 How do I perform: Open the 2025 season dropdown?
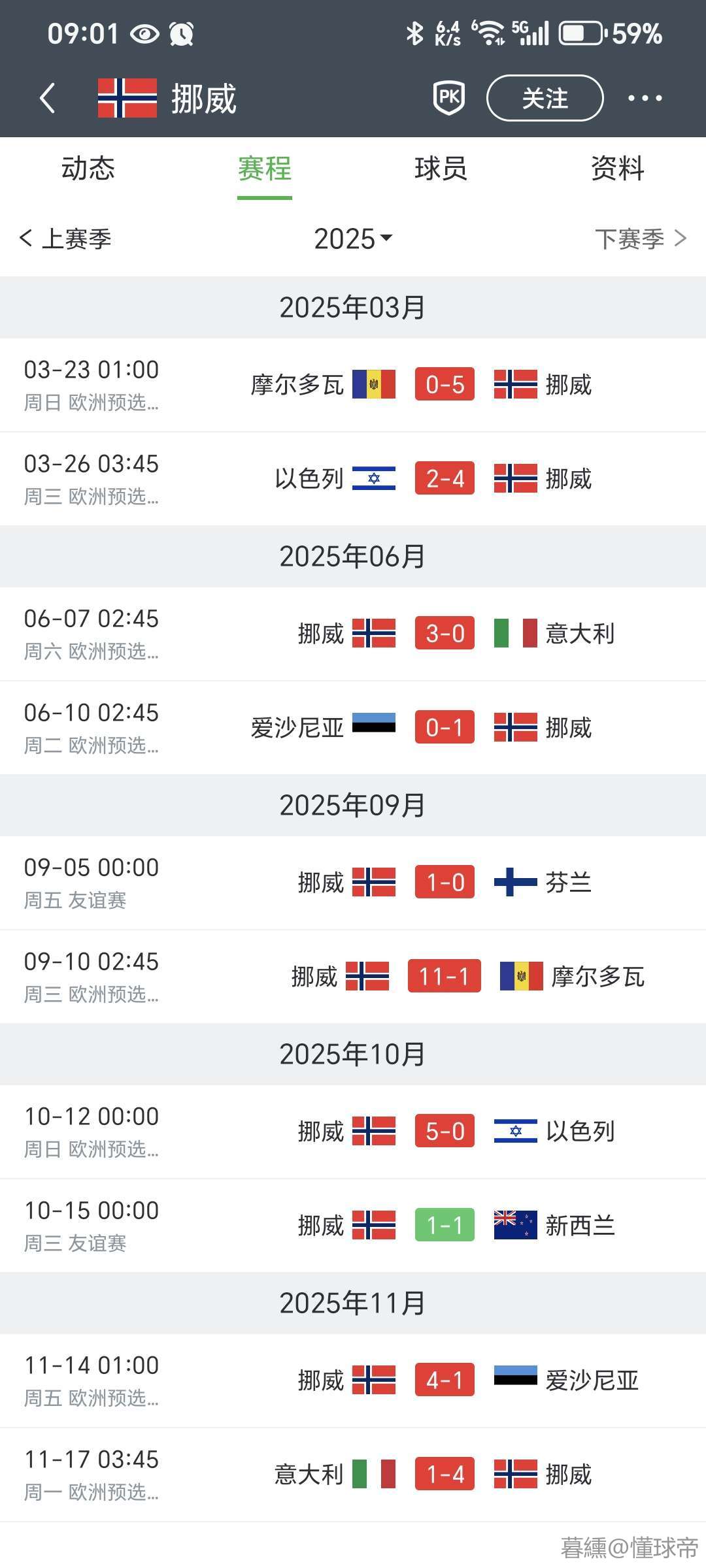pyautogui.click(x=353, y=238)
